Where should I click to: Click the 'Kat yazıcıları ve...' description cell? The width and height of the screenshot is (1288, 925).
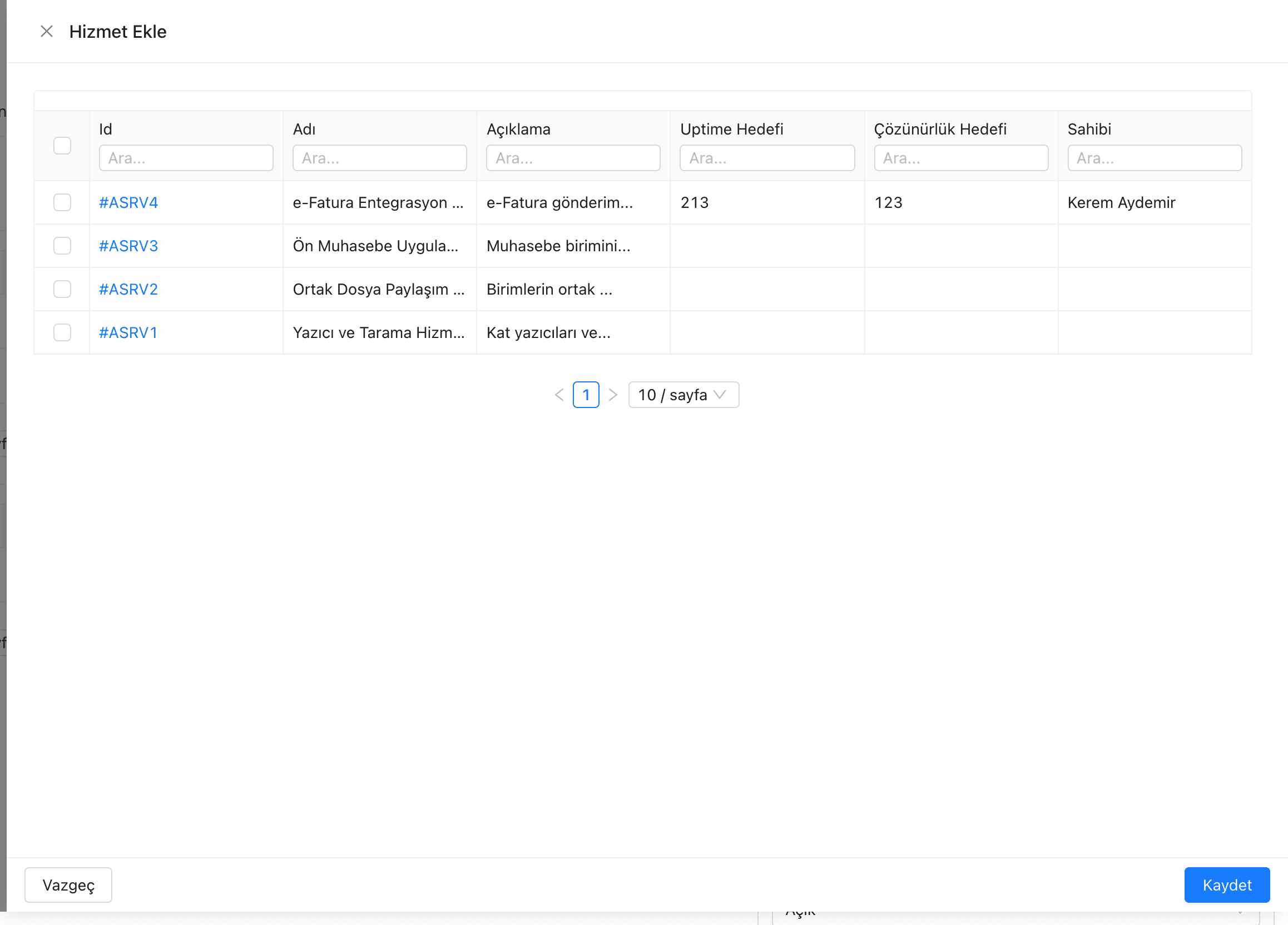[x=573, y=332]
